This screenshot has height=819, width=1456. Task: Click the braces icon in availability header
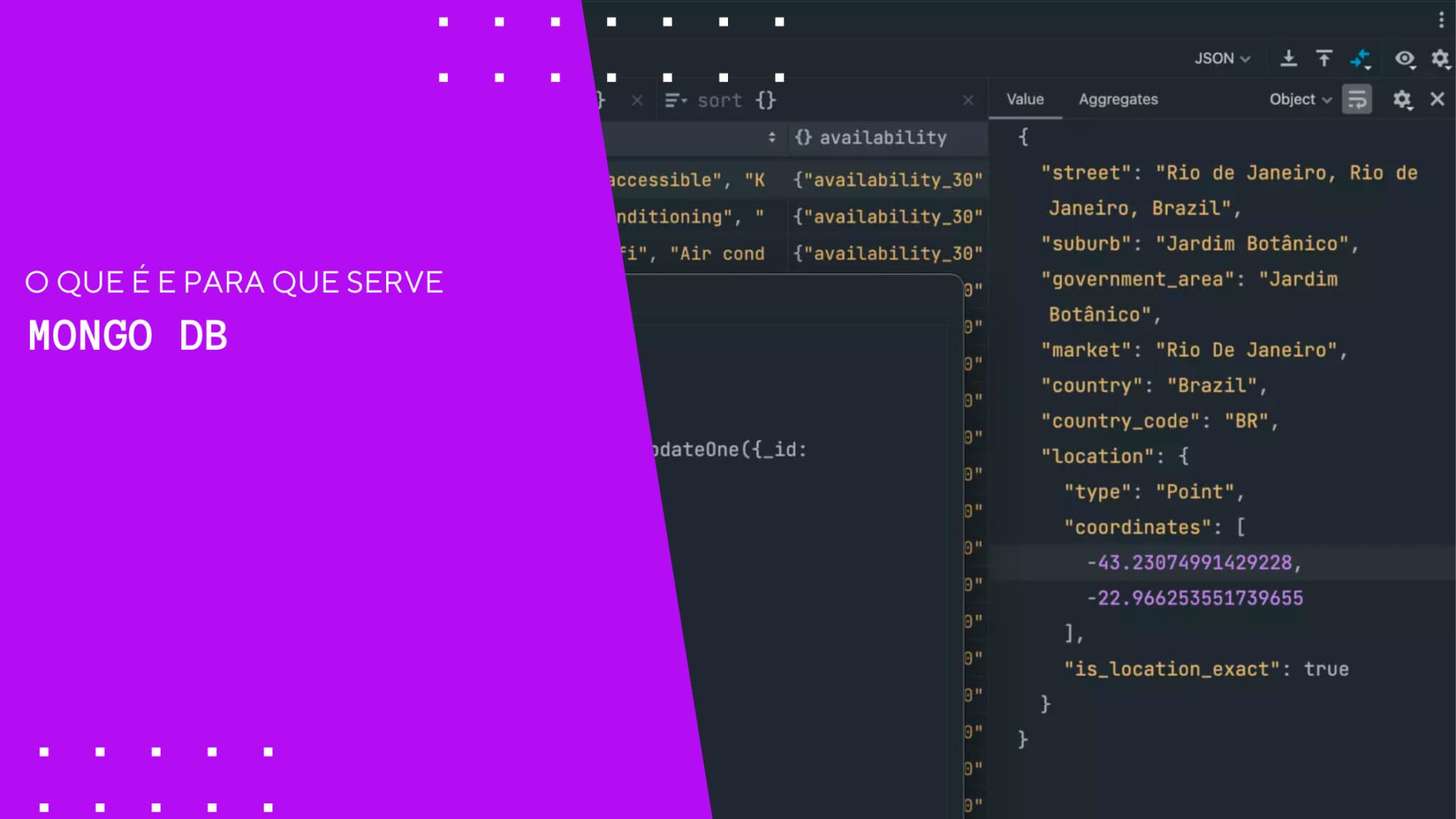pos(803,137)
